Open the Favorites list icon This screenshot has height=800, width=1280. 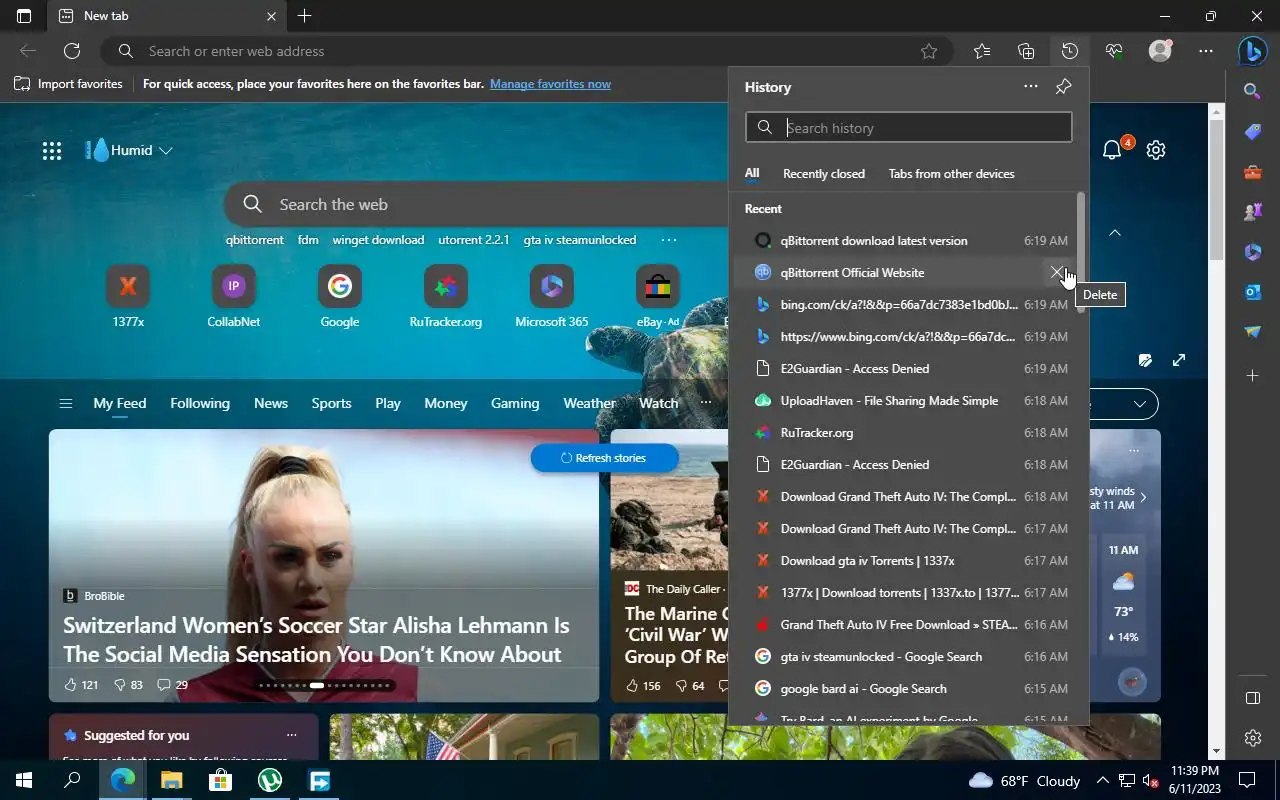click(982, 51)
